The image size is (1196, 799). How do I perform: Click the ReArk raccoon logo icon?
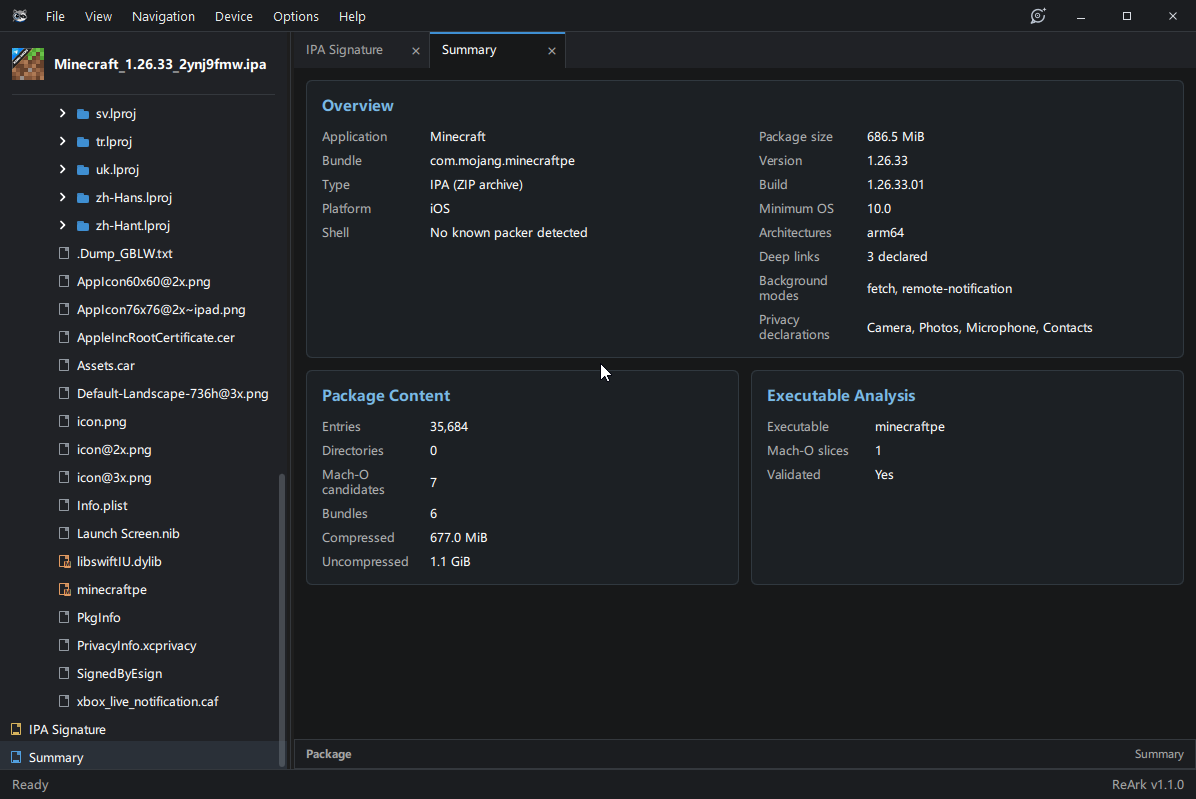[x=20, y=16]
